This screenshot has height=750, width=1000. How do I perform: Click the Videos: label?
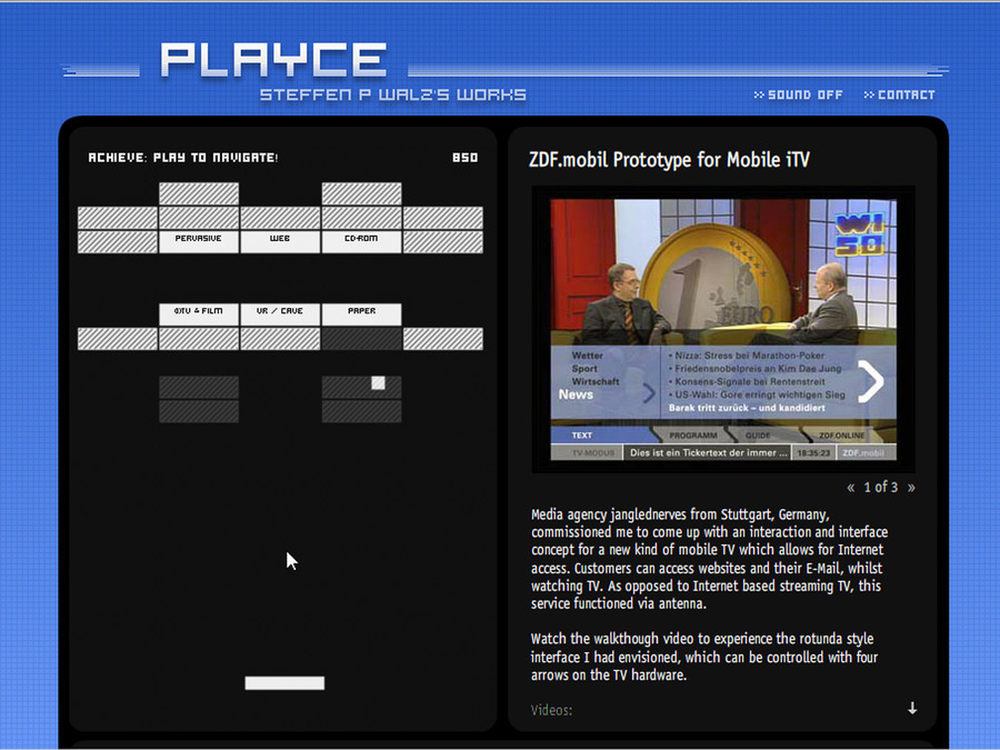[x=551, y=710]
